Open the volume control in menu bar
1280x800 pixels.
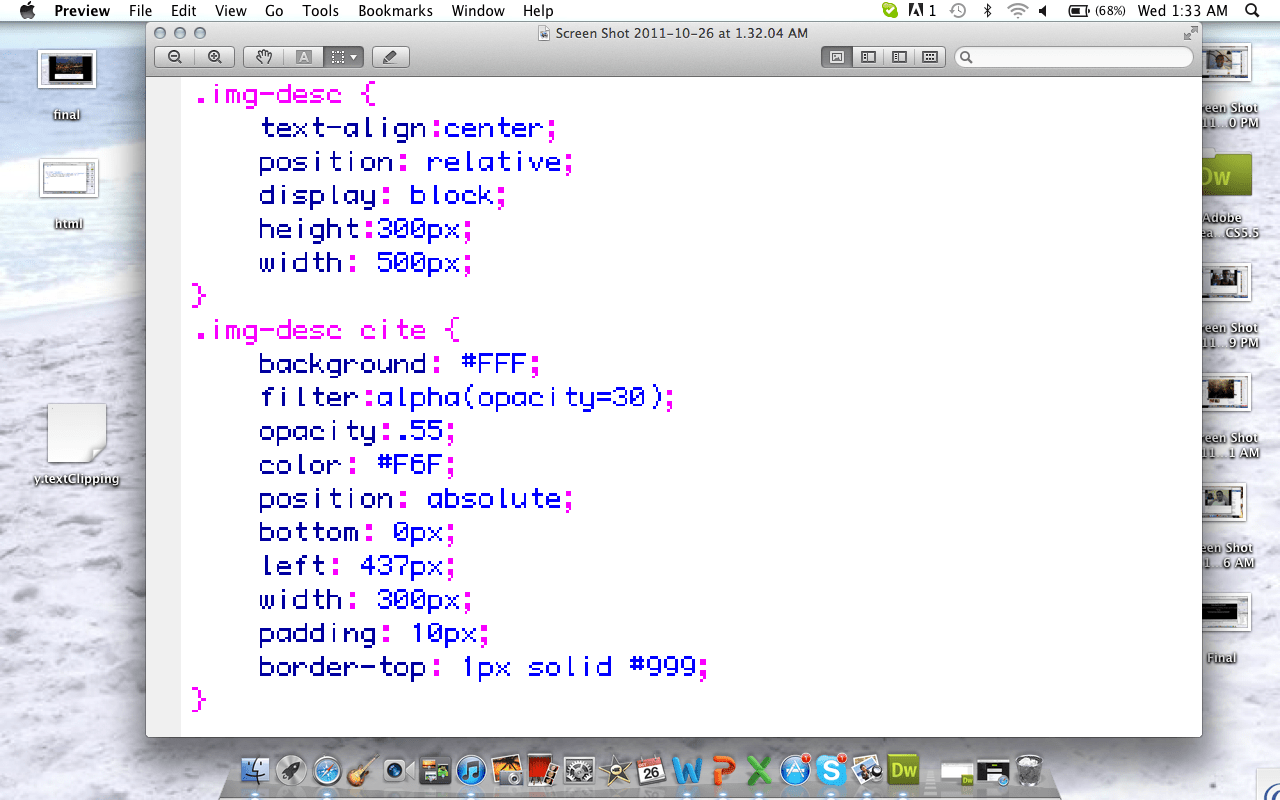click(1043, 11)
